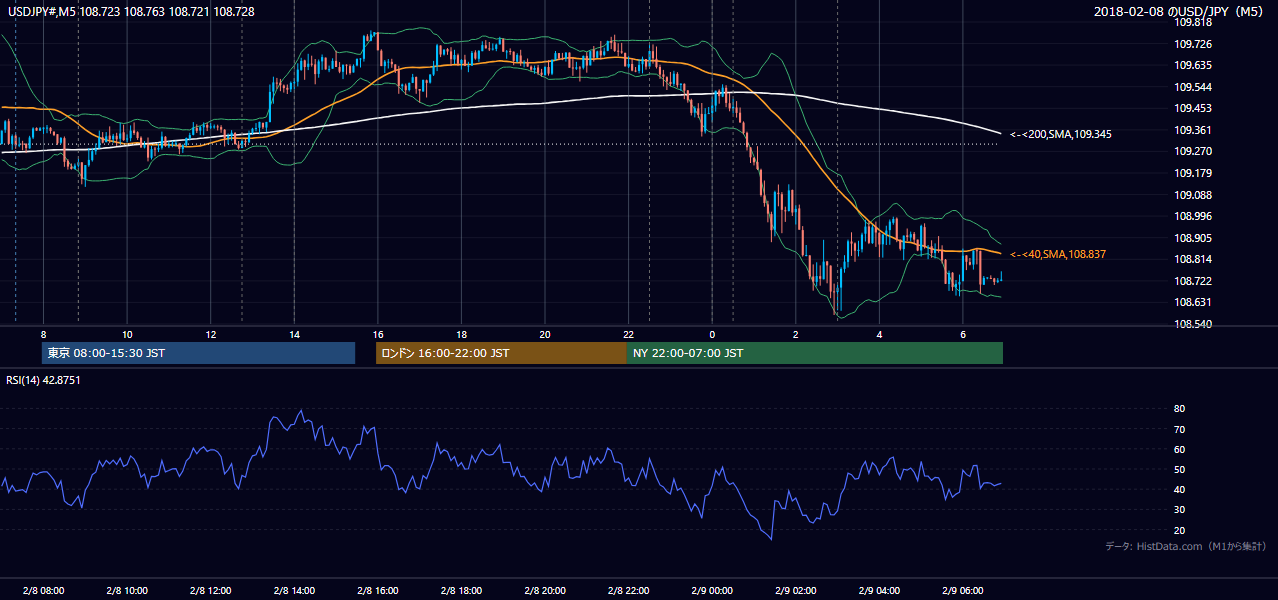This screenshot has height=600, width=1278.
Task: Click bottom date label 2/8 14:00
Action: click(x=294, y=591)
